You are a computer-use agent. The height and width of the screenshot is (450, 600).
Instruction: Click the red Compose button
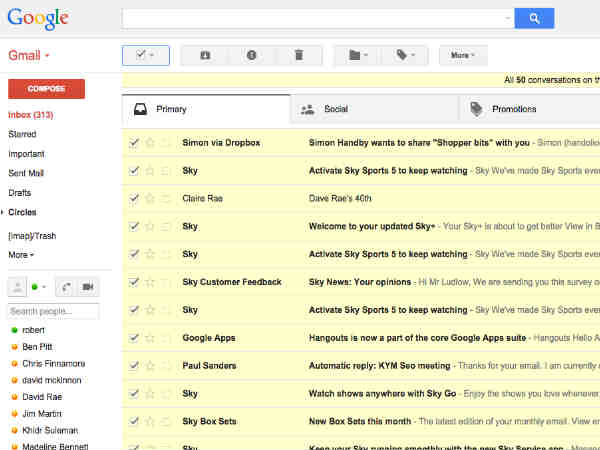coord(46,89)
